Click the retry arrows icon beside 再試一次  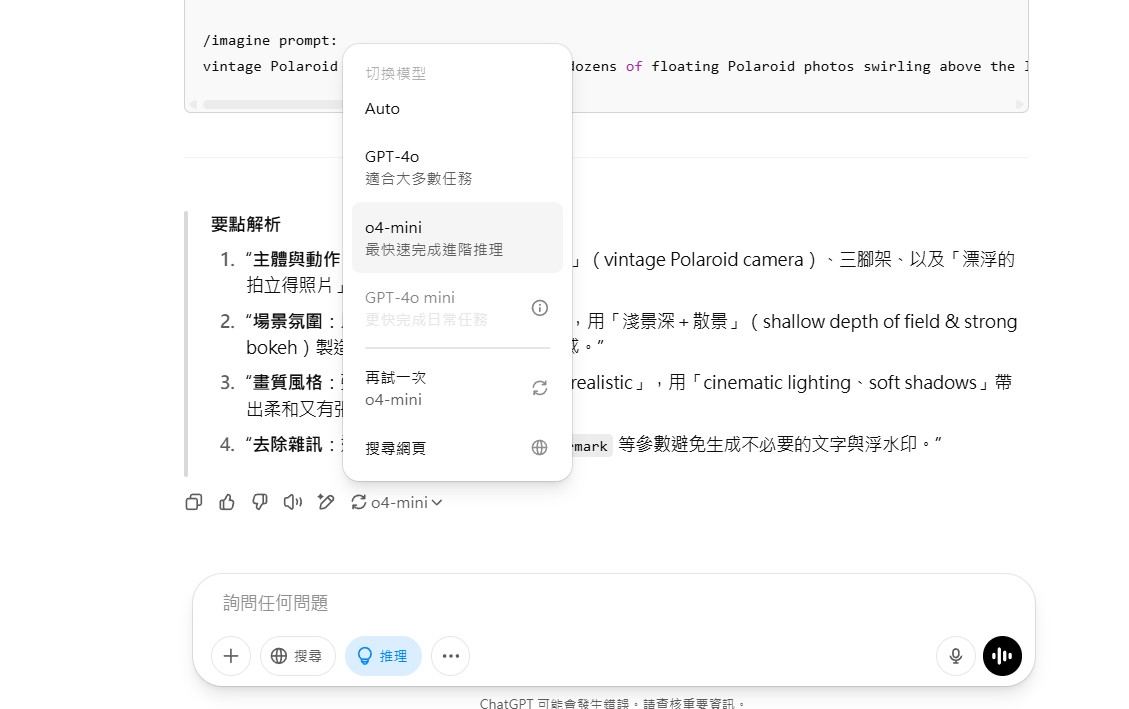(x=540, y=388)
